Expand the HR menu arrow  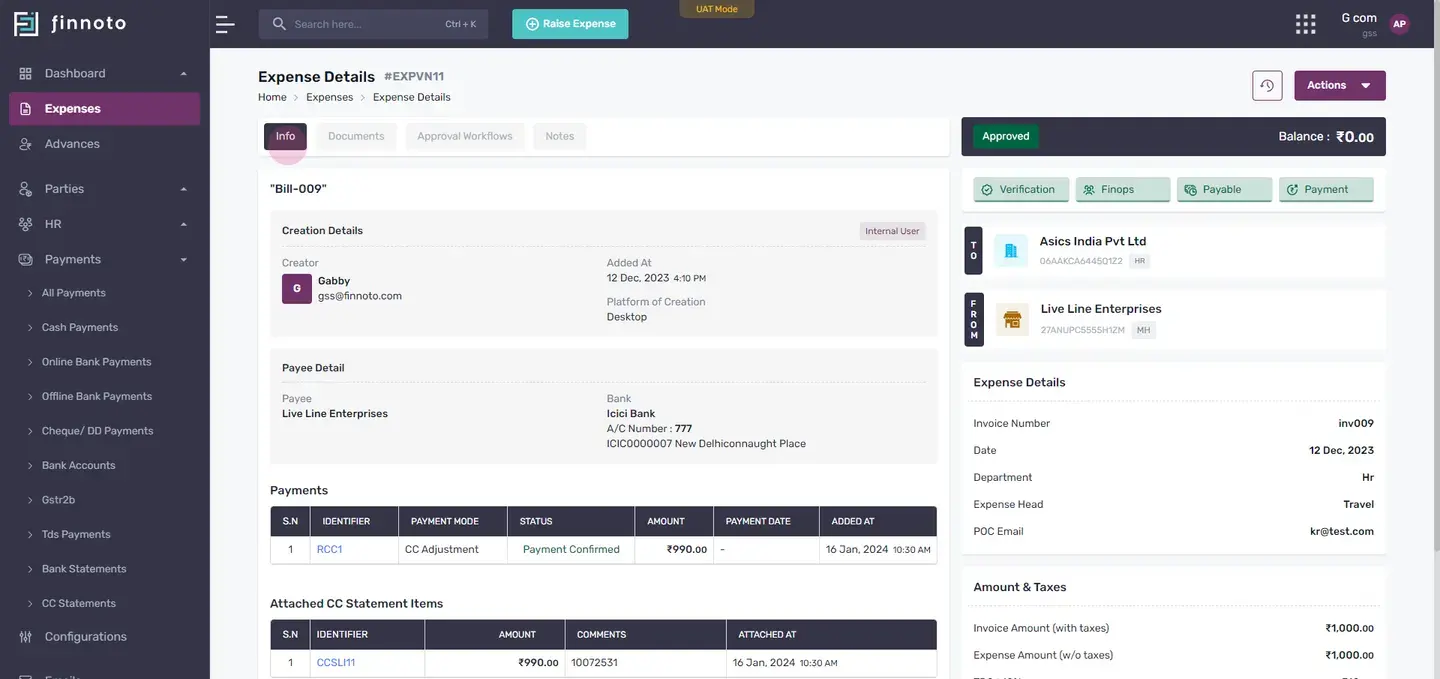point(184,224)
